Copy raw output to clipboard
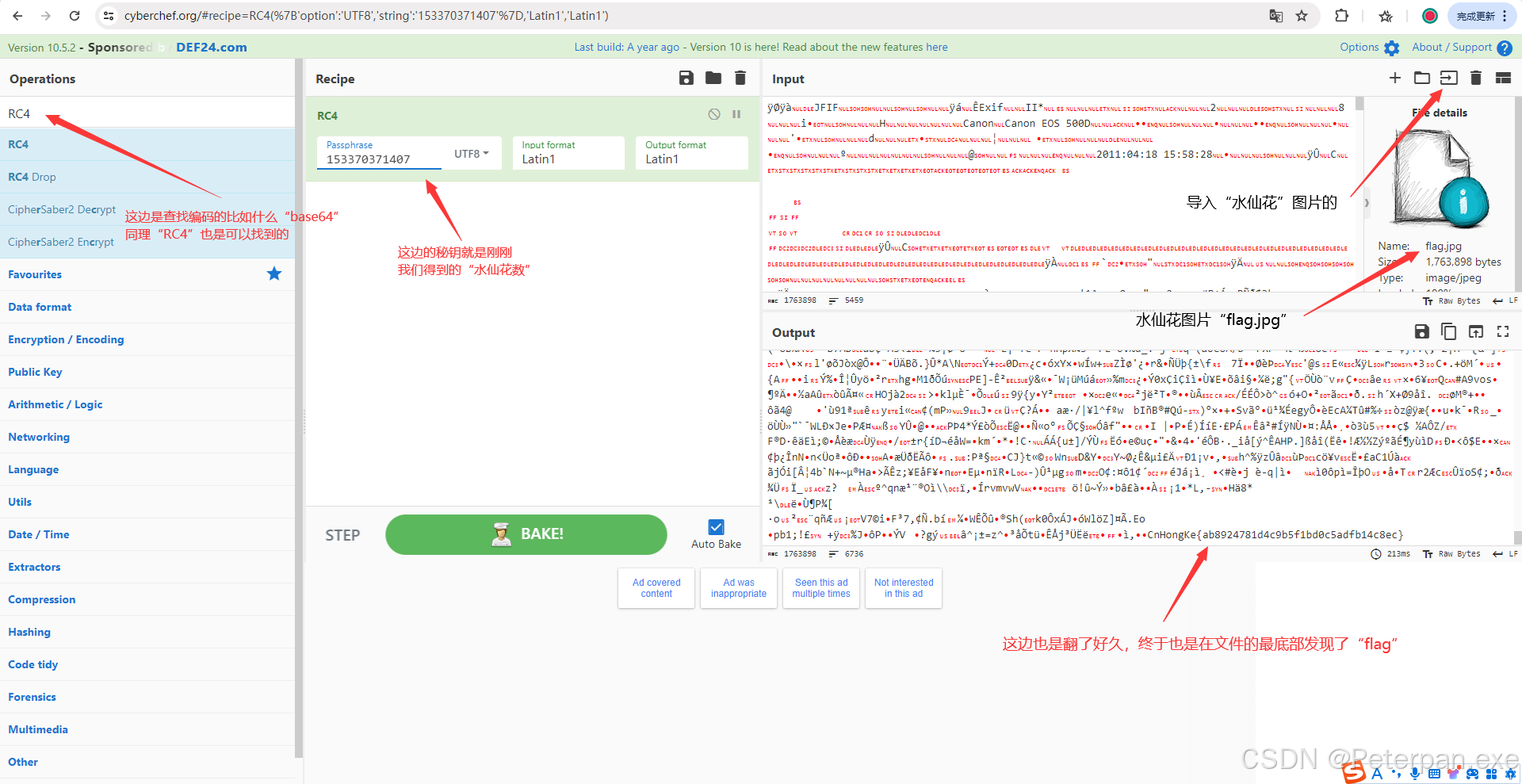Viewport: 1522px width, 784px height. (1449, 331)
